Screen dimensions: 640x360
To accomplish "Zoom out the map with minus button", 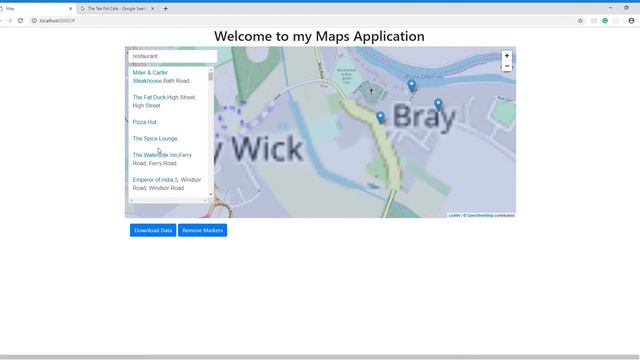I will tap(507, 66).
